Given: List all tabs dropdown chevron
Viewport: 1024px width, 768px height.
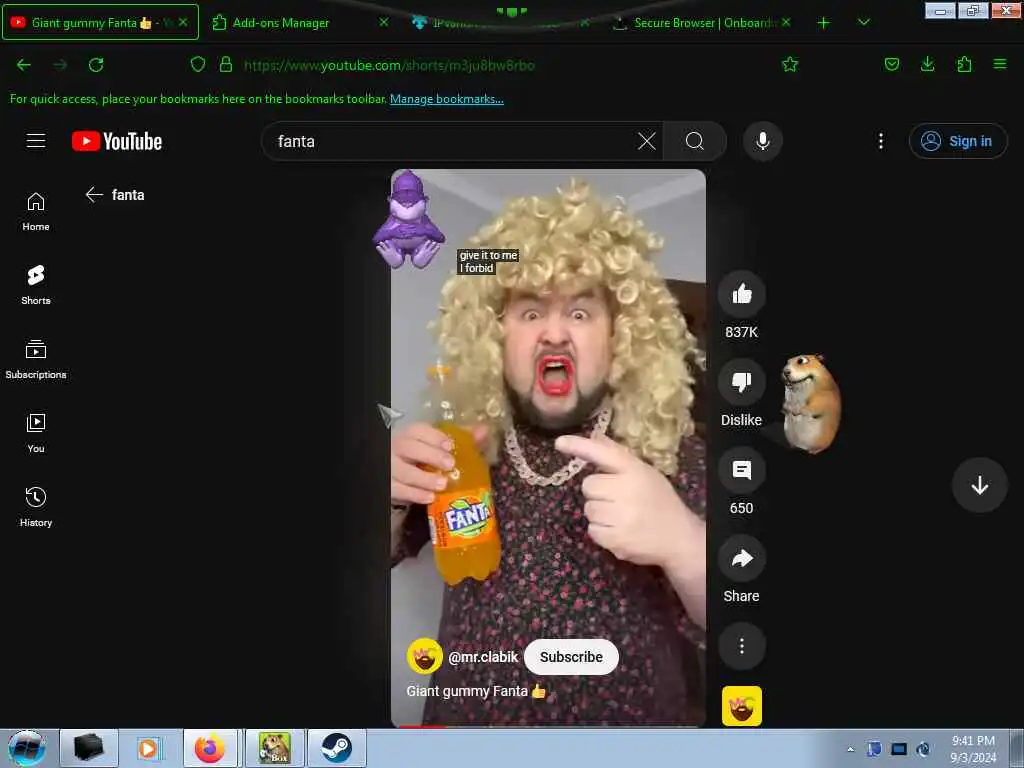Looking at the screenshot, I should tap(863, 22).
